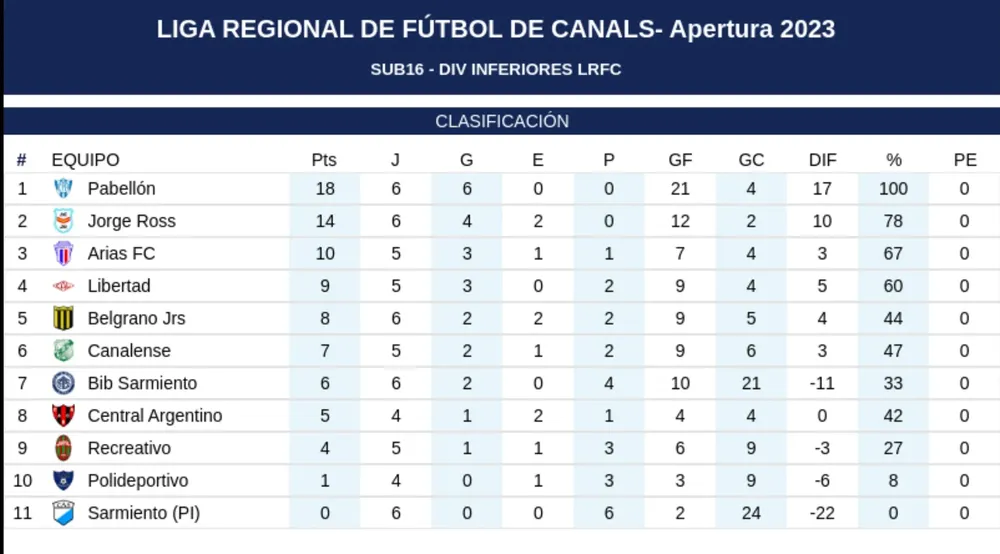
Task: Click the GF column header
Action: (x=680, y=160)
